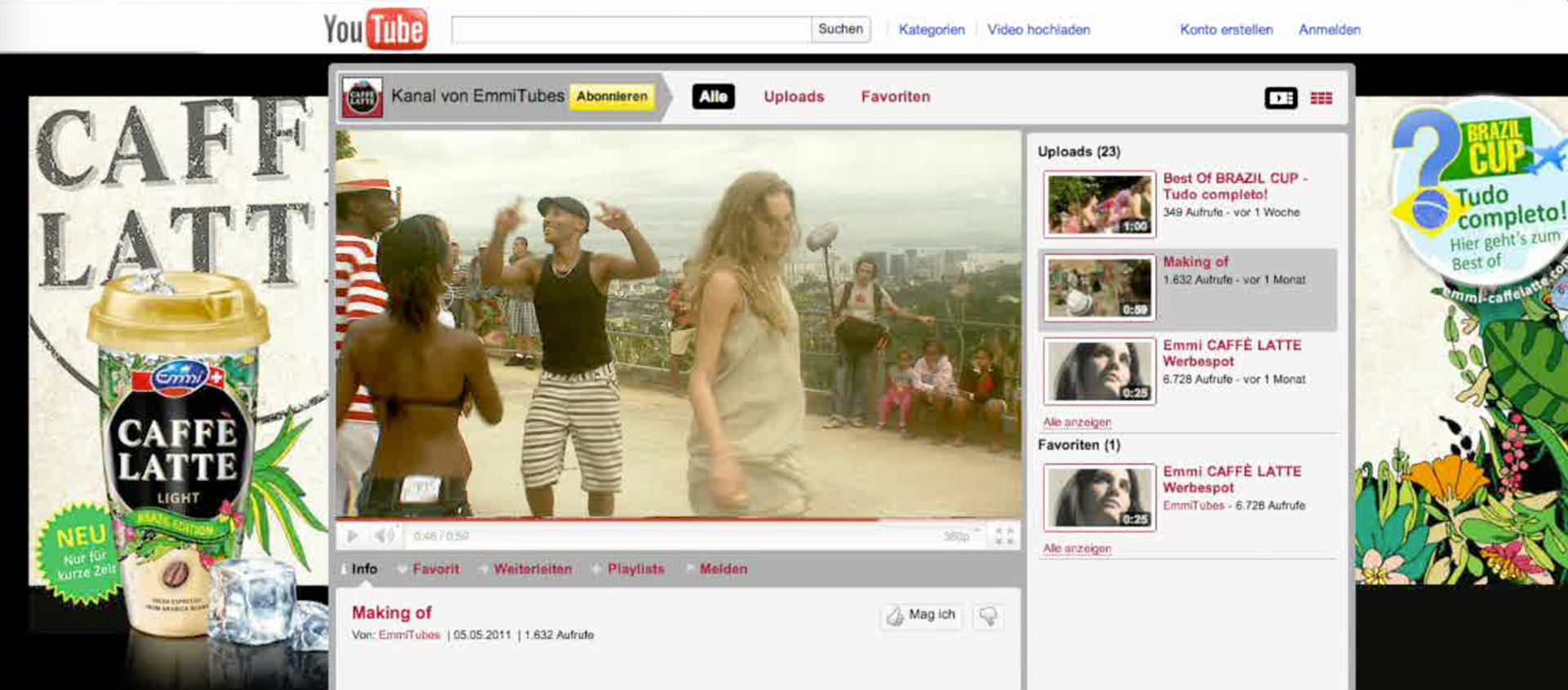
Task: Click Alle anzeigen under Favoriten
Action: [1076, 549]
